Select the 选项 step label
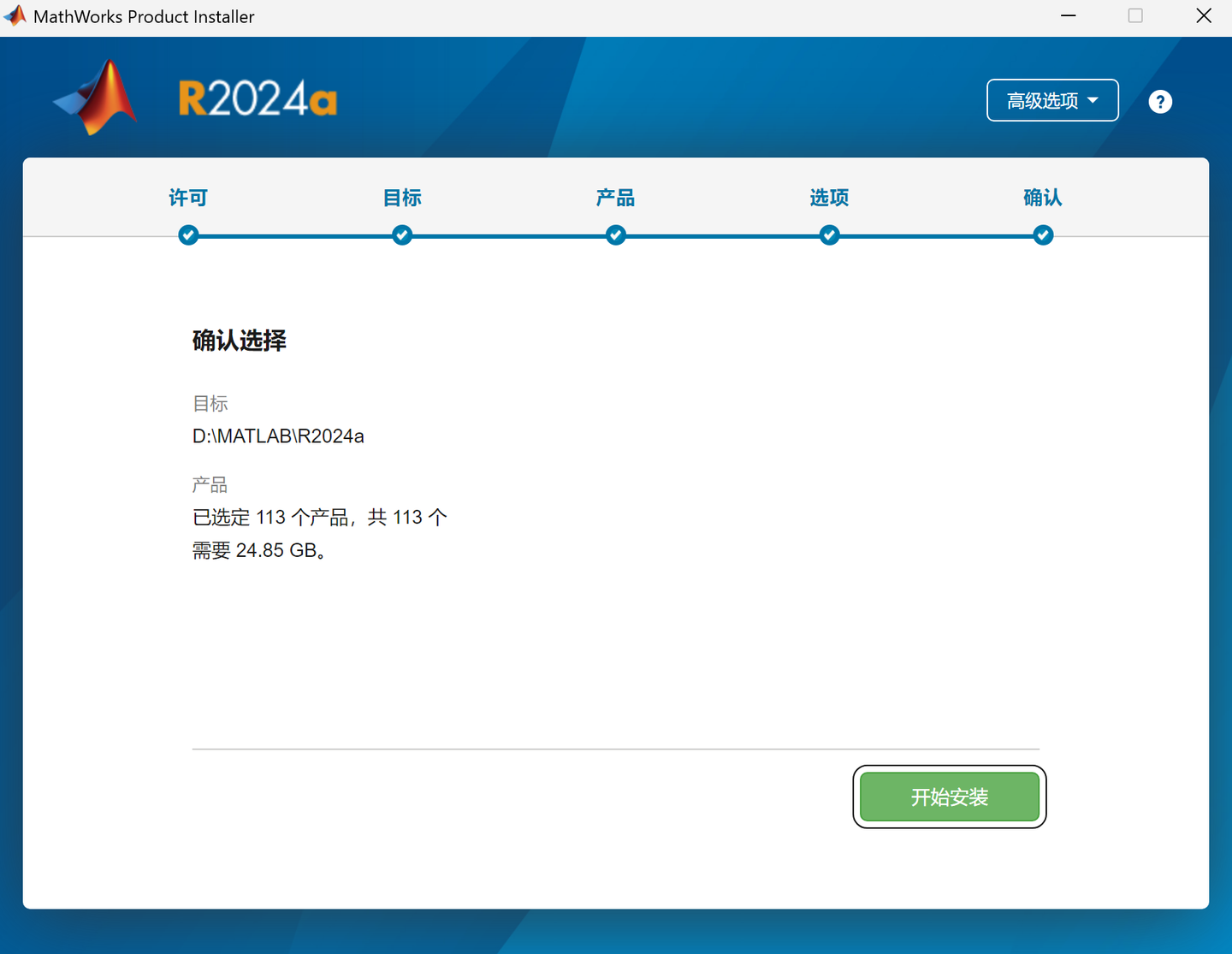Viewport: 1232px width, 954px height. coord(828,198)
